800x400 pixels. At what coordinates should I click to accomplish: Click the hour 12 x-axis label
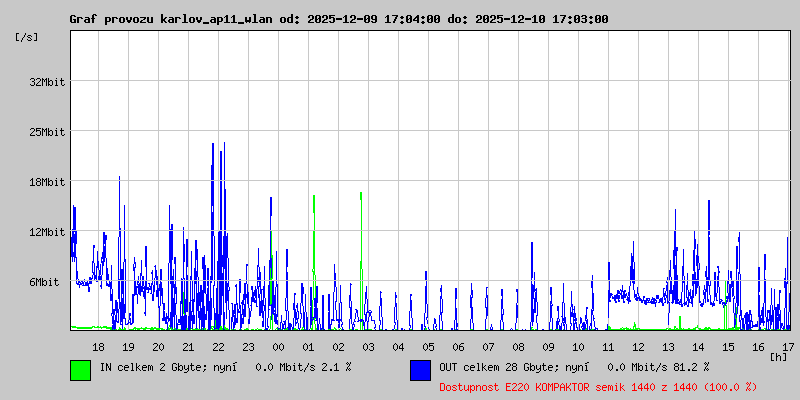638,347
